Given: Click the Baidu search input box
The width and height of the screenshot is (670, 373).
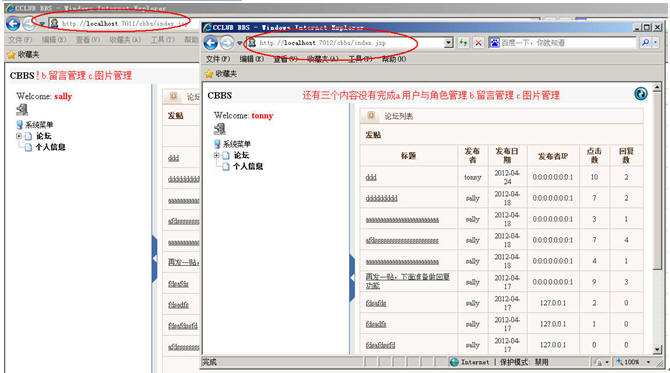Looking at the screenshot, I should (568, 43).
